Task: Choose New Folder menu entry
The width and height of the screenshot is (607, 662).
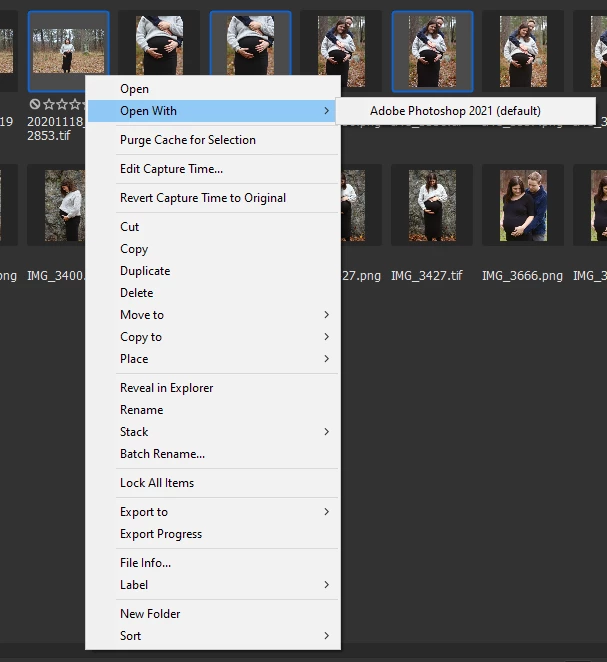Action: tap(213, 613)
